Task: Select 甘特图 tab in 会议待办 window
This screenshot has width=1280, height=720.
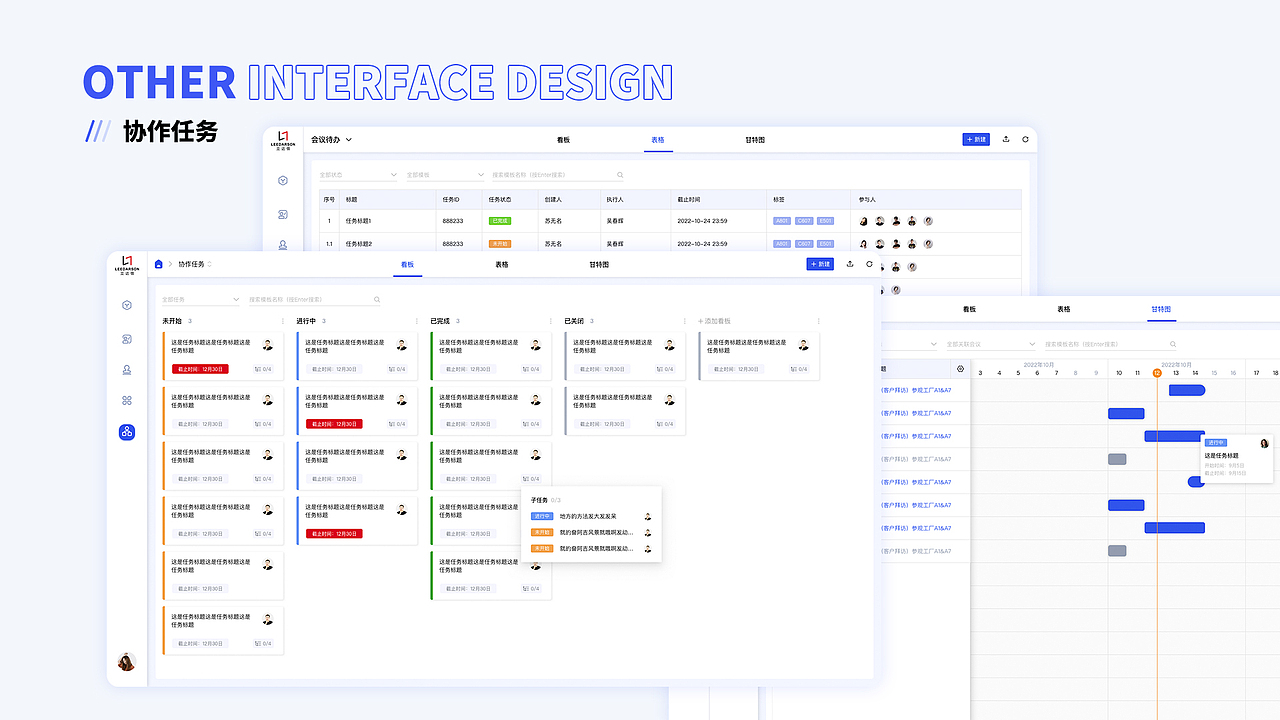Action: tap(755, 140)
